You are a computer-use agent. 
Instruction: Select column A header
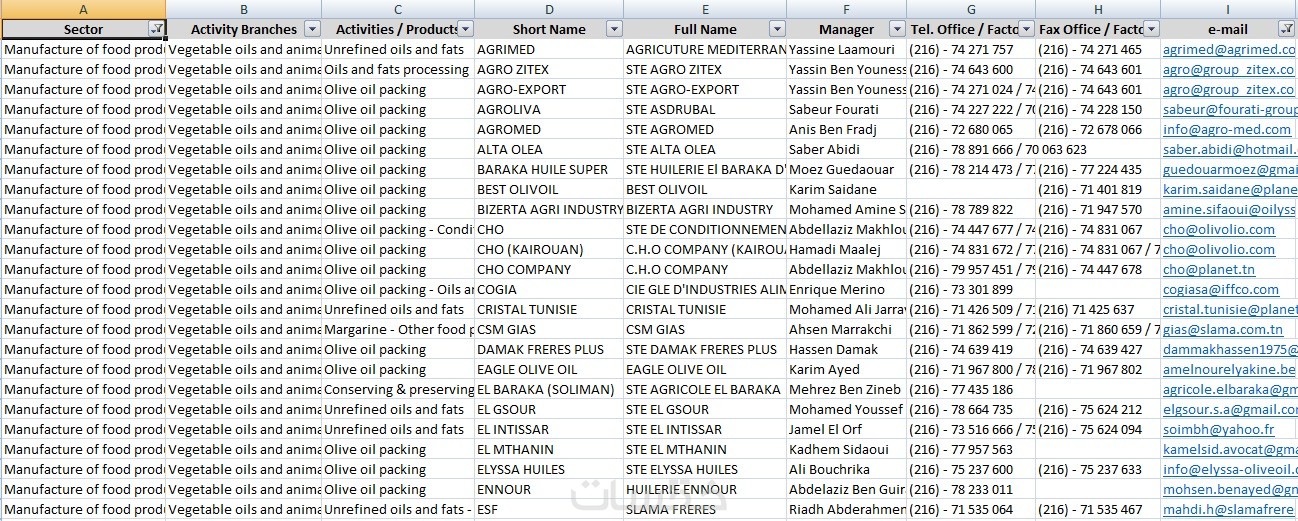pos(83,9)
